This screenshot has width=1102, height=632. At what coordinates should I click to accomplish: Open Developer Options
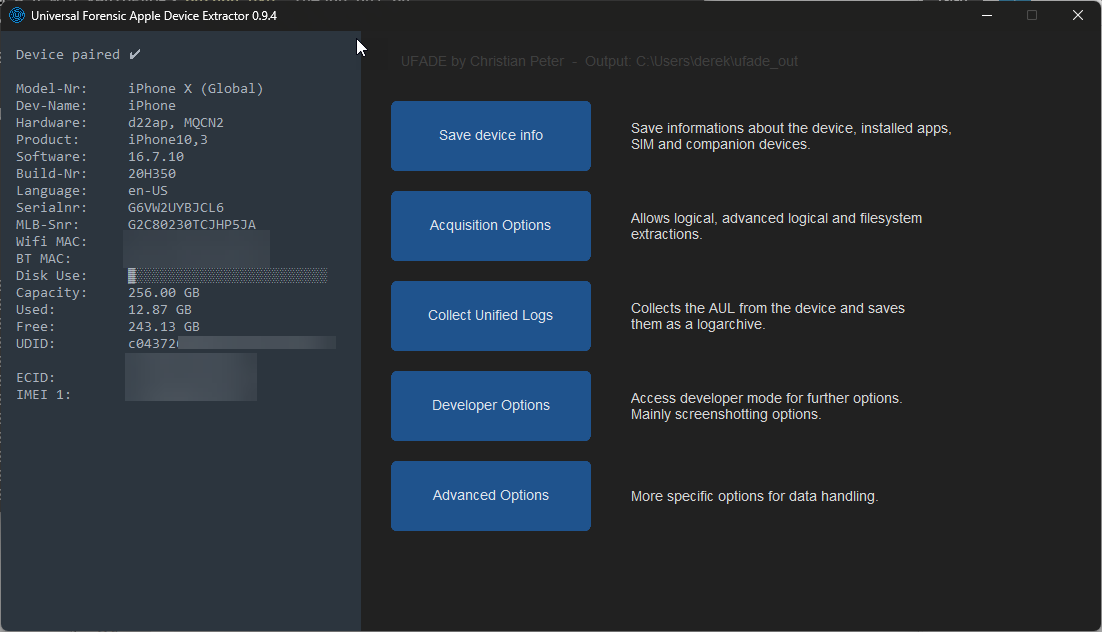click(x=490, y=406)
